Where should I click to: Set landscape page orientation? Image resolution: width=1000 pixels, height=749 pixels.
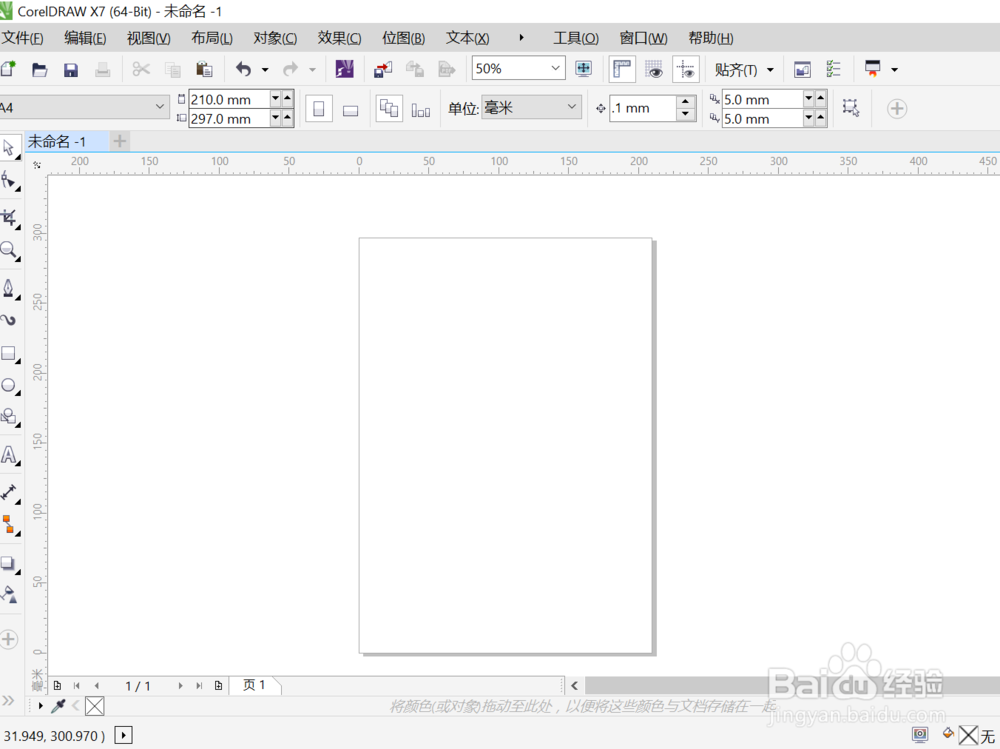(350, 110)
